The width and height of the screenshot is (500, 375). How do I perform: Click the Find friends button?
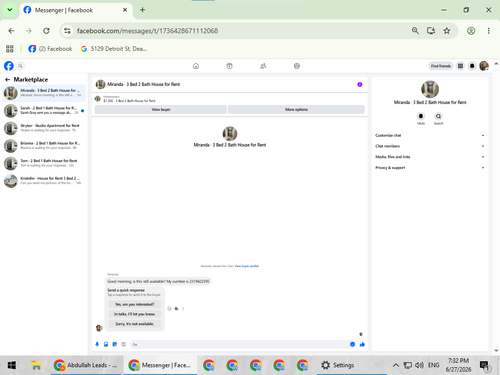(x=441, y=66)
